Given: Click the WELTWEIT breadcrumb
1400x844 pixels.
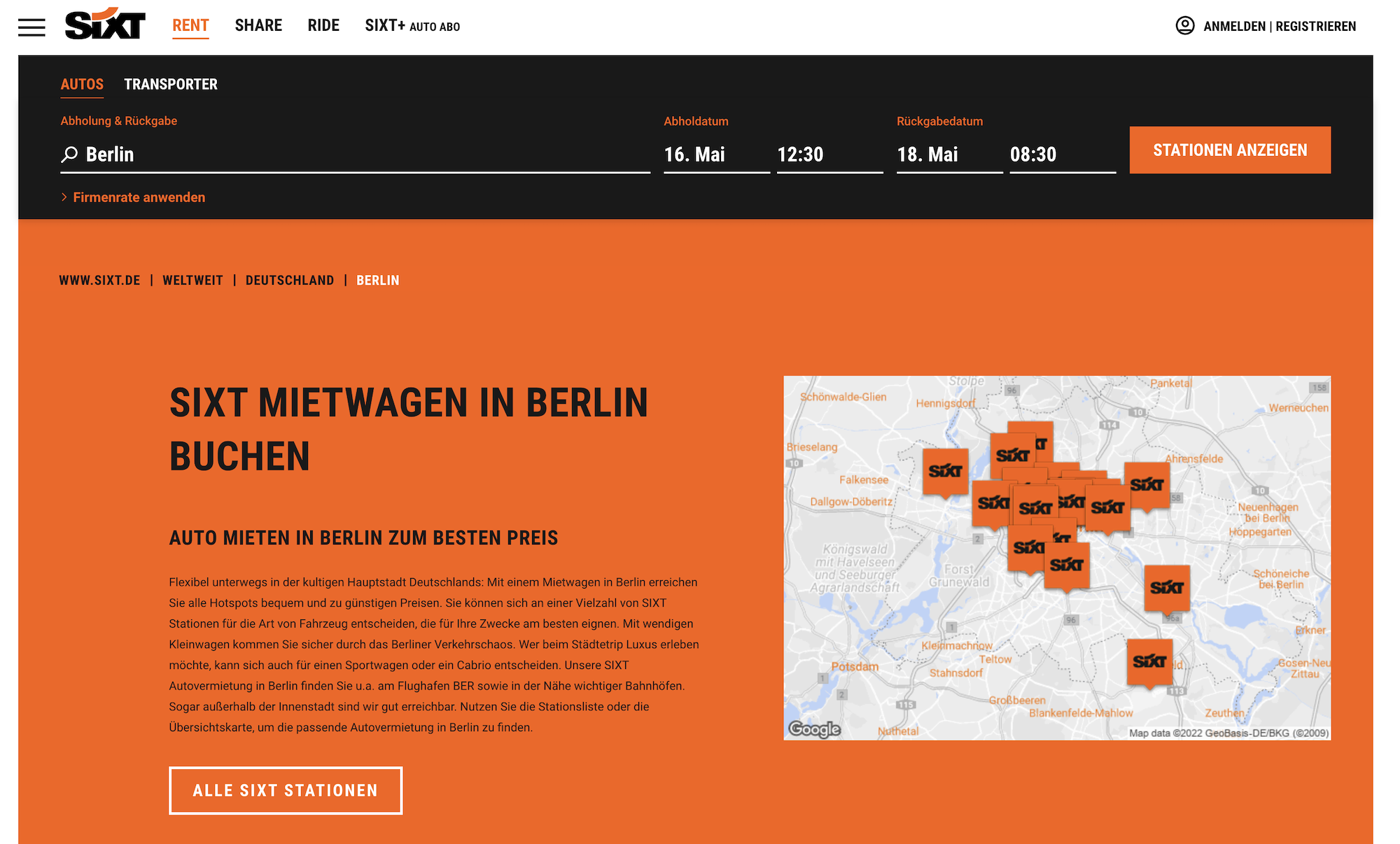Looking at the screenshot, I should coord(192,281).
